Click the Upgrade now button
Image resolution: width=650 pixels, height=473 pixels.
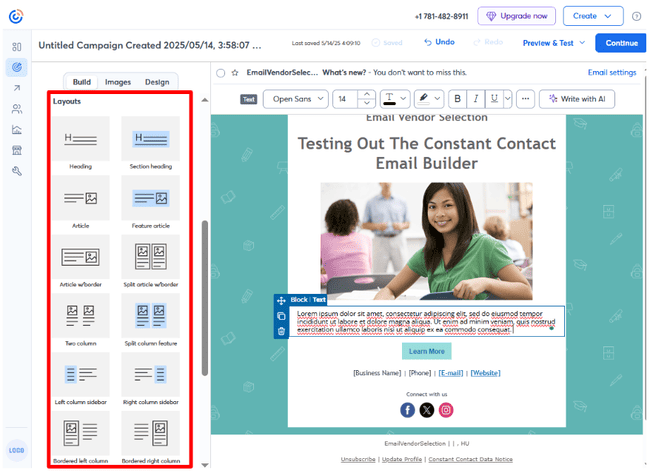pyautogui.click(x=516, y=16)
